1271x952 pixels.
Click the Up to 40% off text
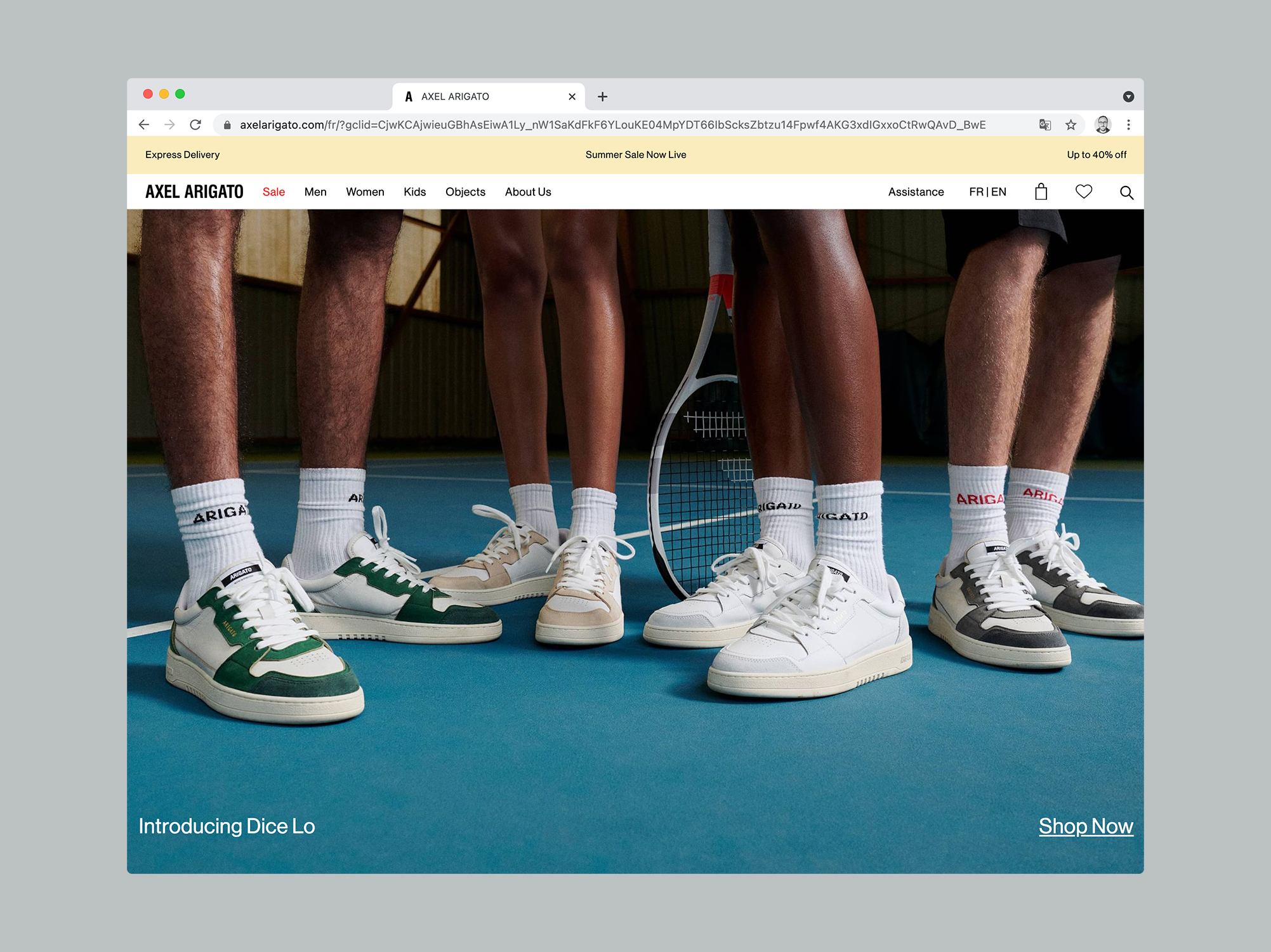[x=1096, y=155]
